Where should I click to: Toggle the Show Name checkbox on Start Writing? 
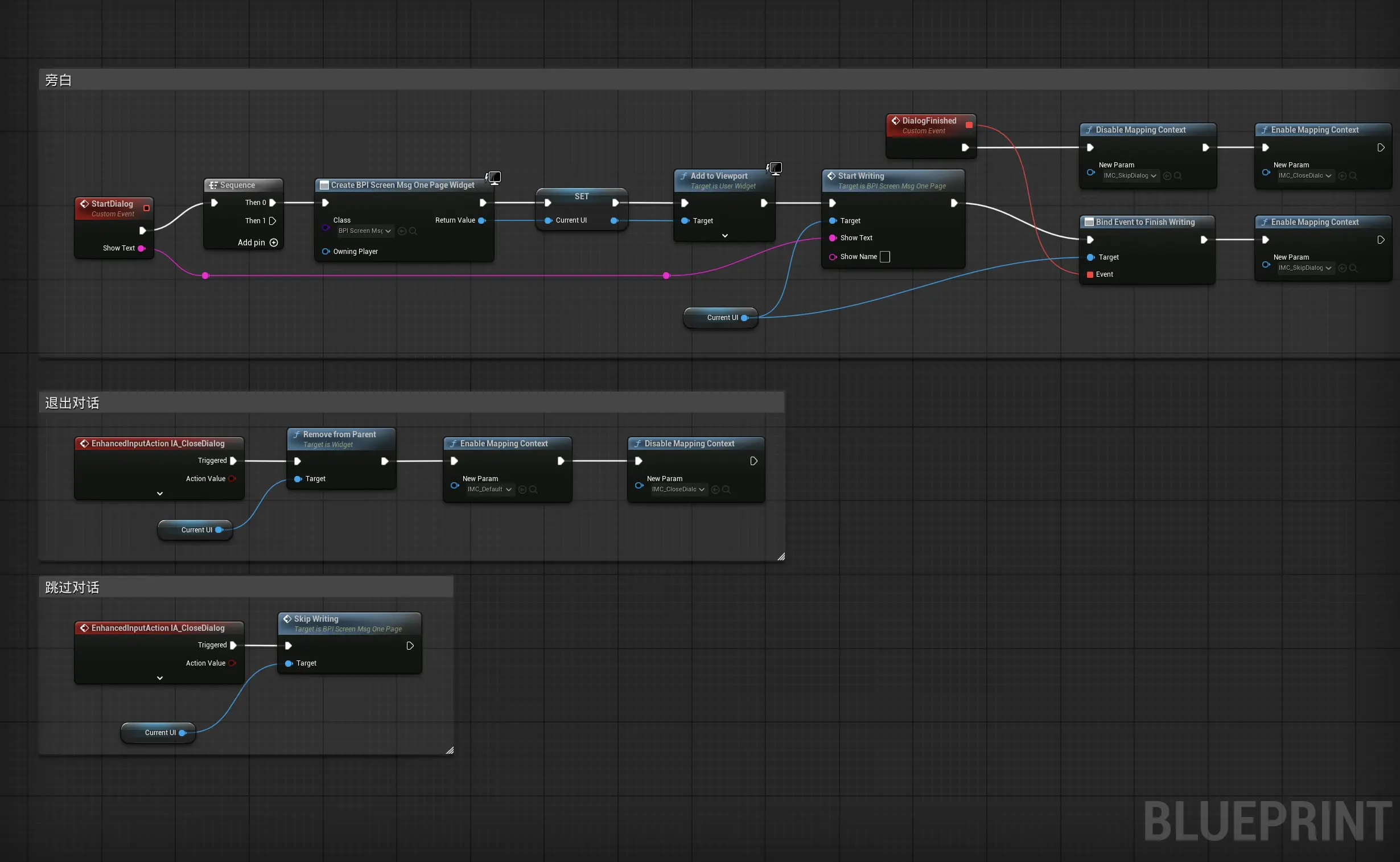[884, 257]
